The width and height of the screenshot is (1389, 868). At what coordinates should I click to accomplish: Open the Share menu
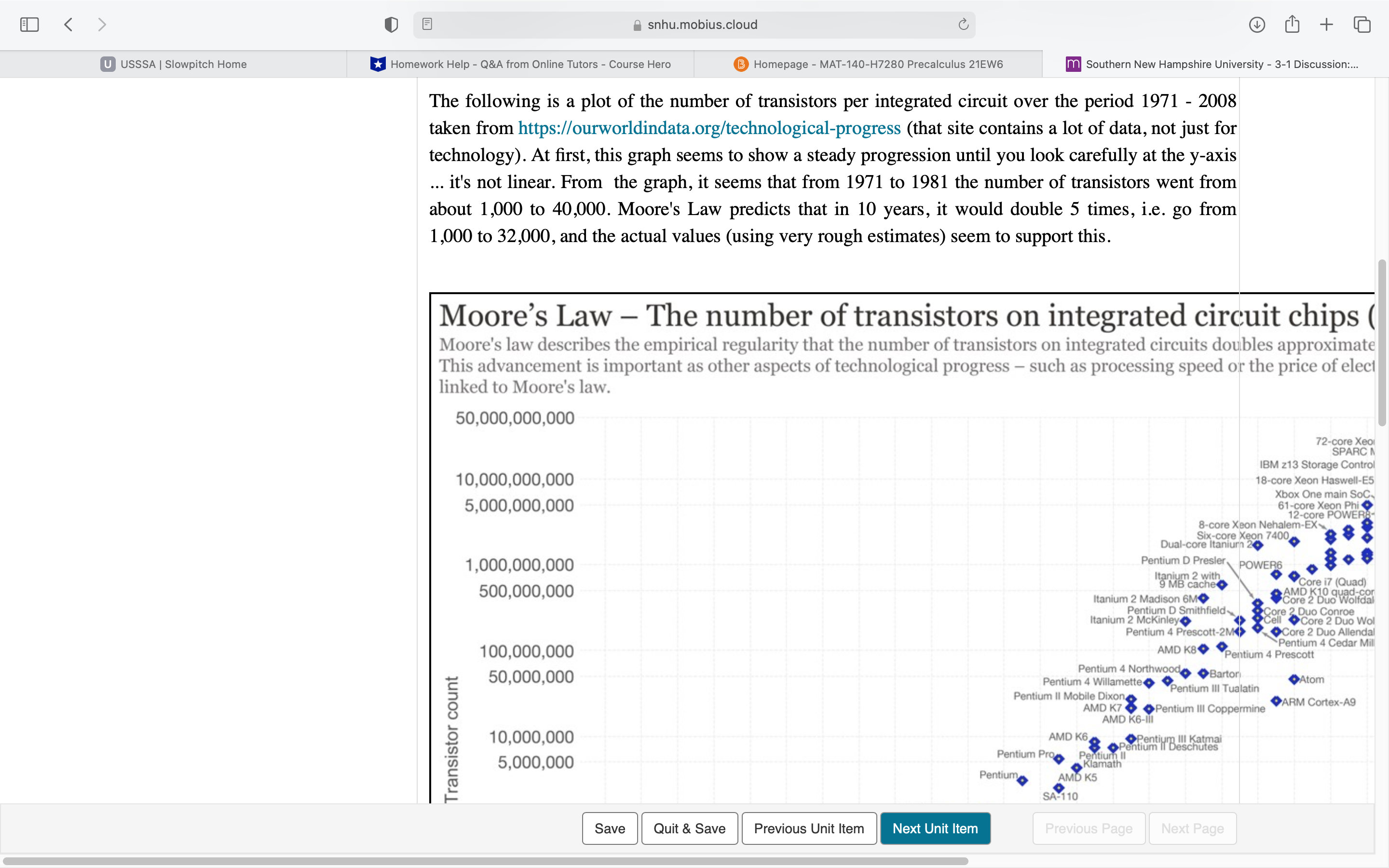pos(1292,24)
